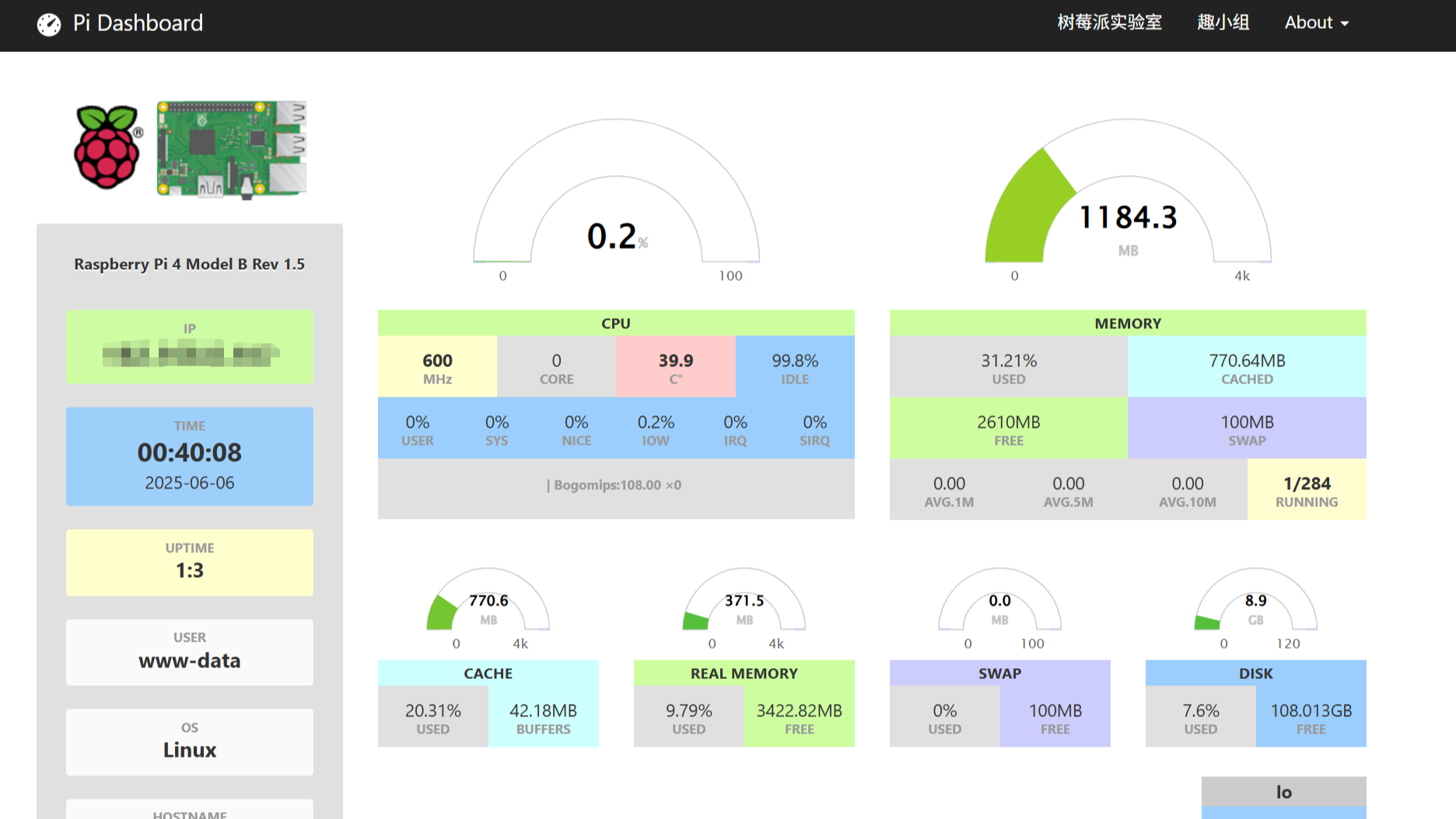
Task: Click the 100MB SWAP memory cell
Action: 1247,429
